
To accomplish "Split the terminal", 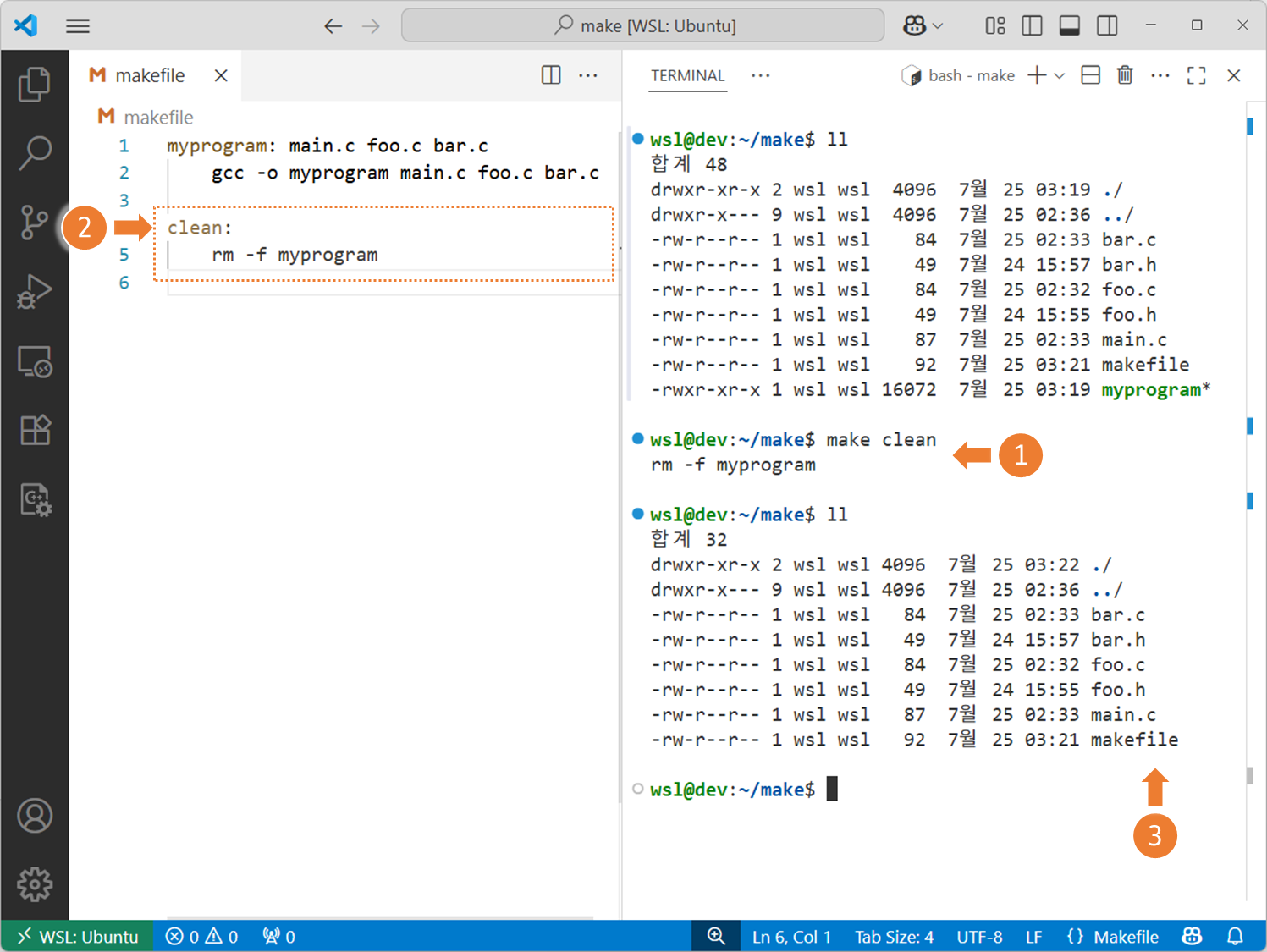I will tap(1091, 75).
